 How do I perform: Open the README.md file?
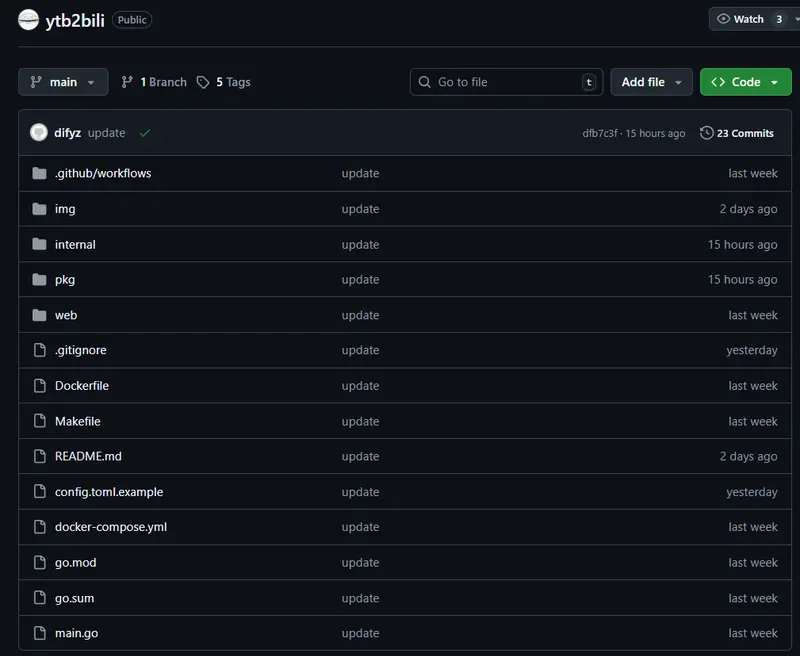[88, 456]
